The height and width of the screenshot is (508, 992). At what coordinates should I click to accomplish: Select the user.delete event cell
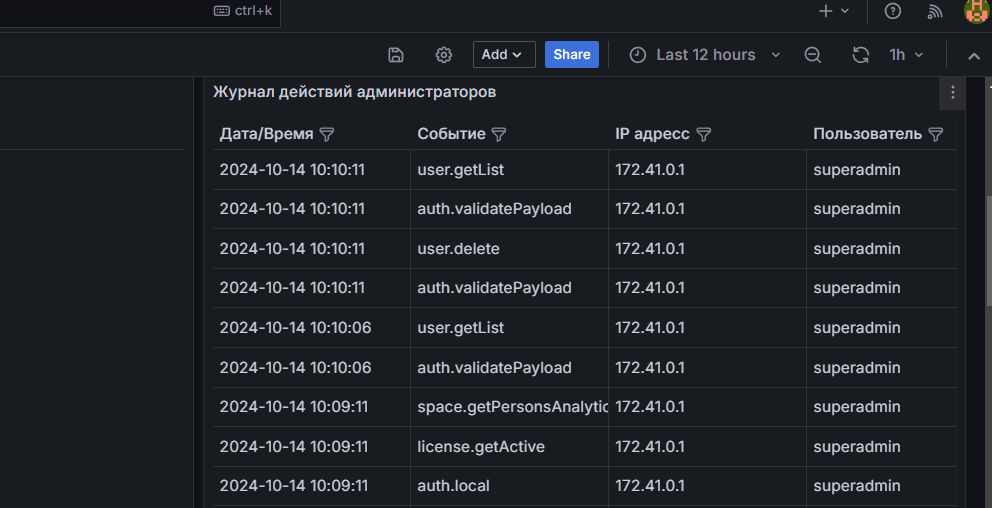click(458, 248)
